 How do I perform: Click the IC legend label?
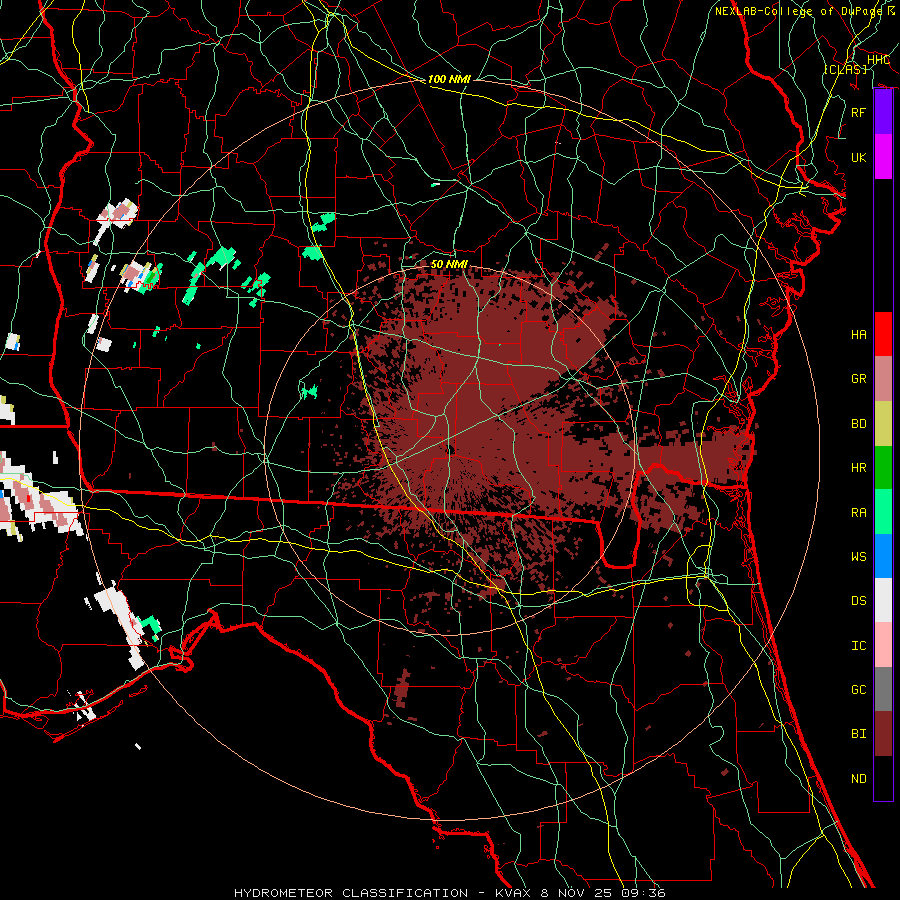pyautogui.click(x=859, y=646)
